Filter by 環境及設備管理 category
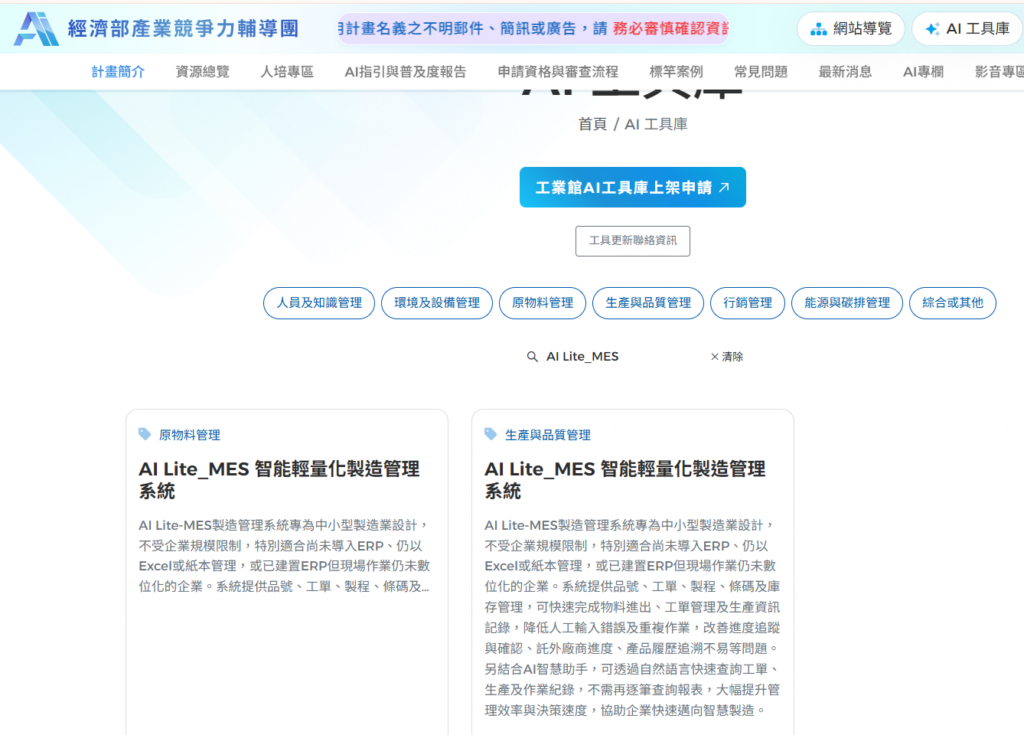Image resolution: width=1024 pixels, height=735 pixels. point(437,303)
